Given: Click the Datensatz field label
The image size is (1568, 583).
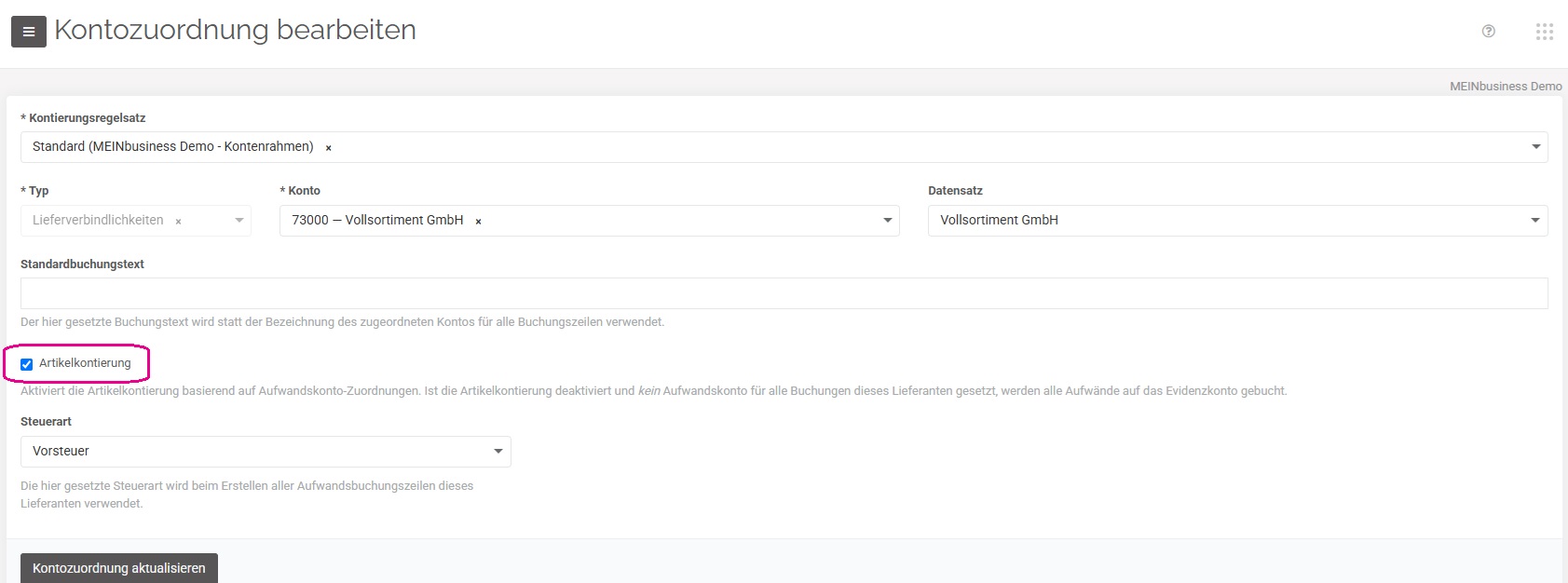Looking at the screenshot, I should point(955,191).
